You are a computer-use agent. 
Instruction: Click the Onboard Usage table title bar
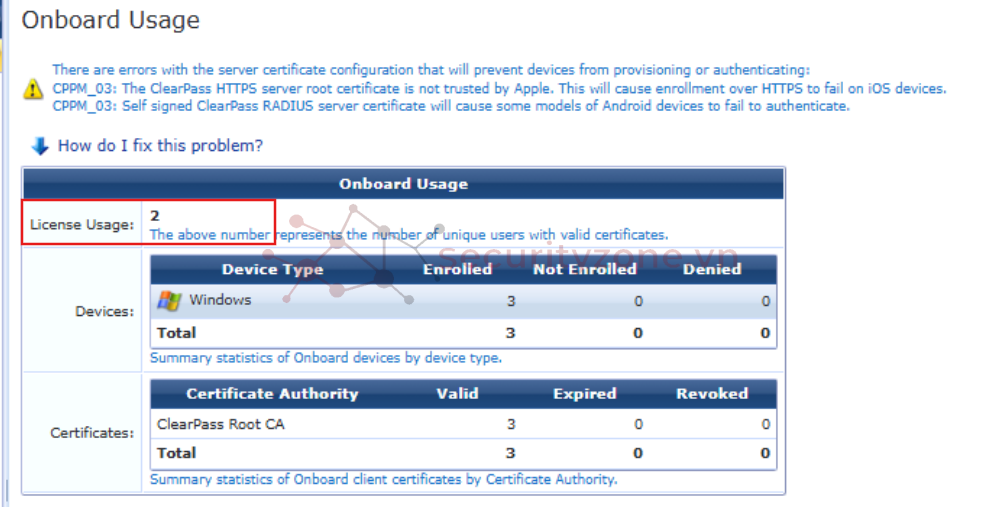[x=403, y=184]
